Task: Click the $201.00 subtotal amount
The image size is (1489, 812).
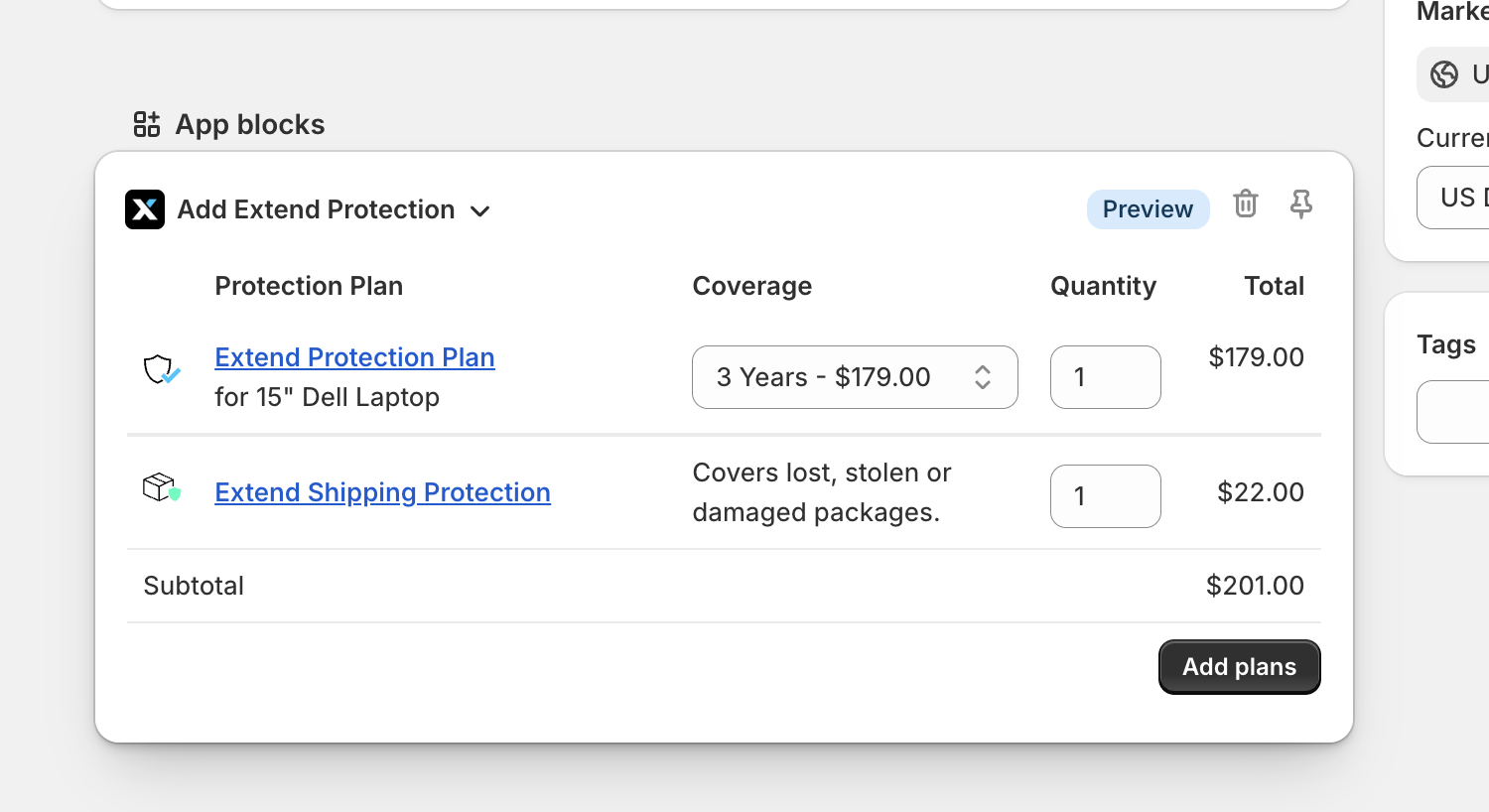Action: [1255, 586]
